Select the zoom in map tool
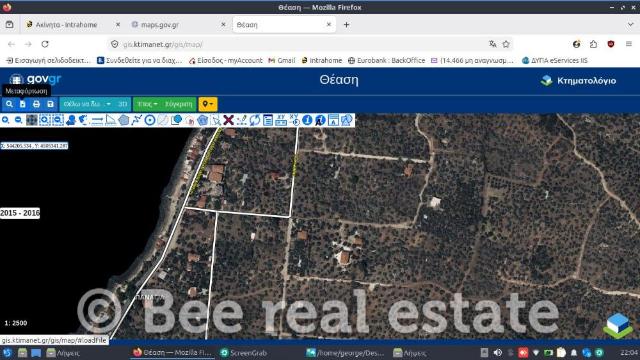 6,120
